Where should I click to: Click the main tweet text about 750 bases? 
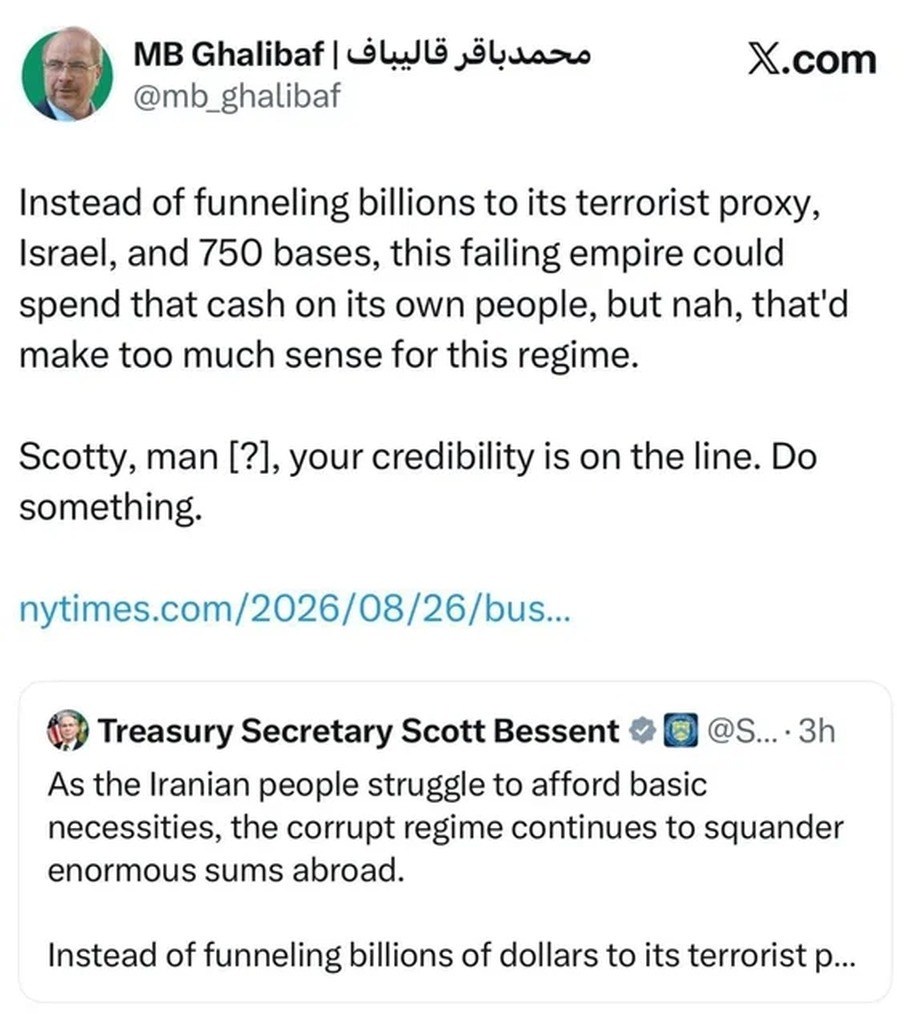click(x=433, y=279)
